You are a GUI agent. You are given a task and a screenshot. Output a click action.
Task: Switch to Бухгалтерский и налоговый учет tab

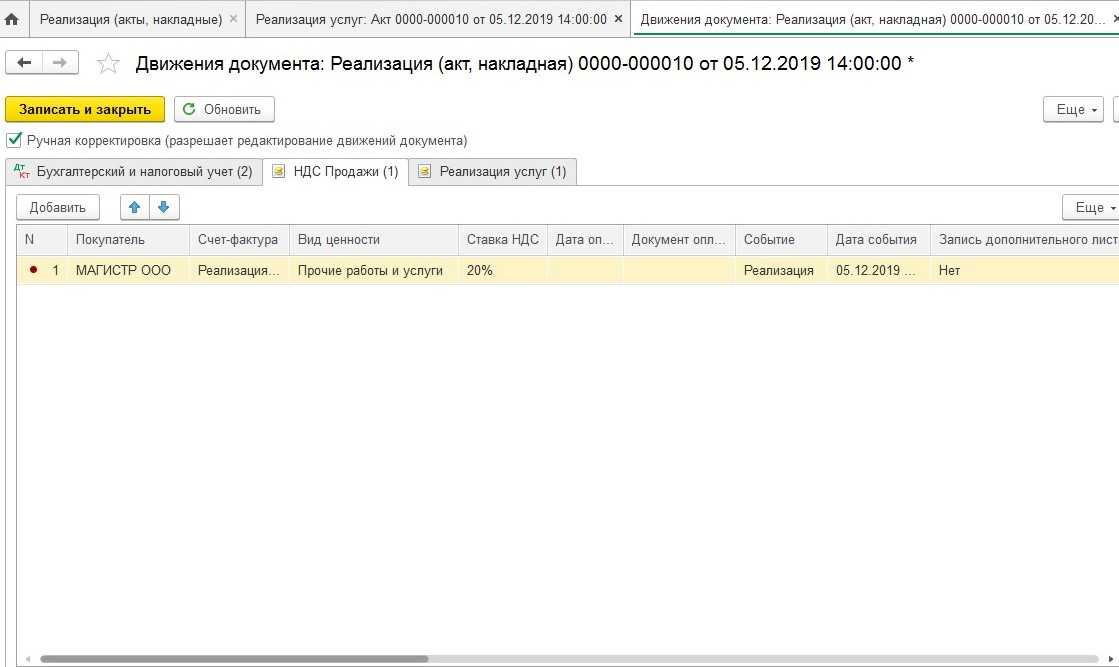133,172
